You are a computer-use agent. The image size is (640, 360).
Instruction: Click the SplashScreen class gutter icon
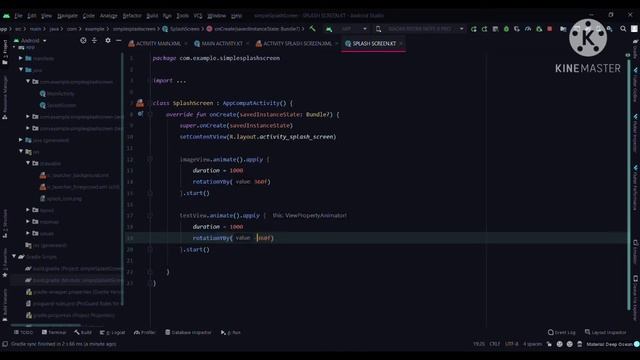tap(140, 103)
